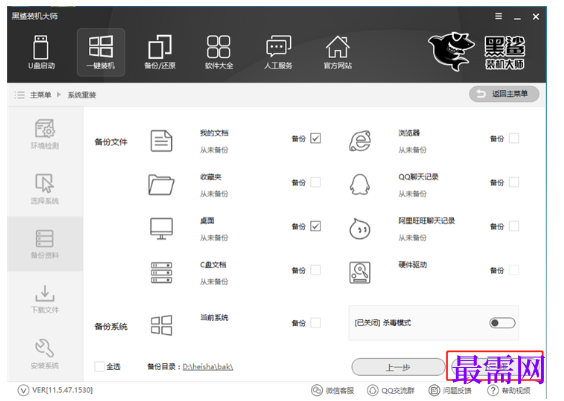
Task: Check backup for 硬件驱动
Action: 514,270
